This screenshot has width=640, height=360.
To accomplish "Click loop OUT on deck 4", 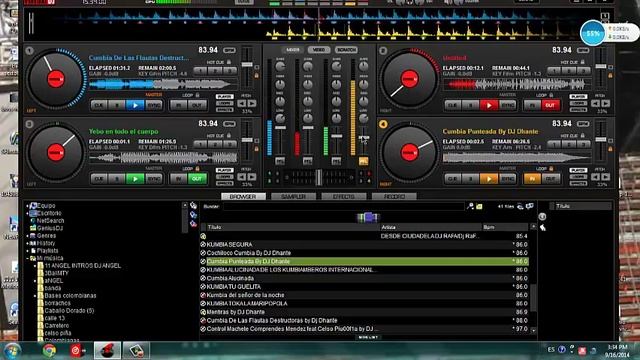I will [x=550, y=179].
